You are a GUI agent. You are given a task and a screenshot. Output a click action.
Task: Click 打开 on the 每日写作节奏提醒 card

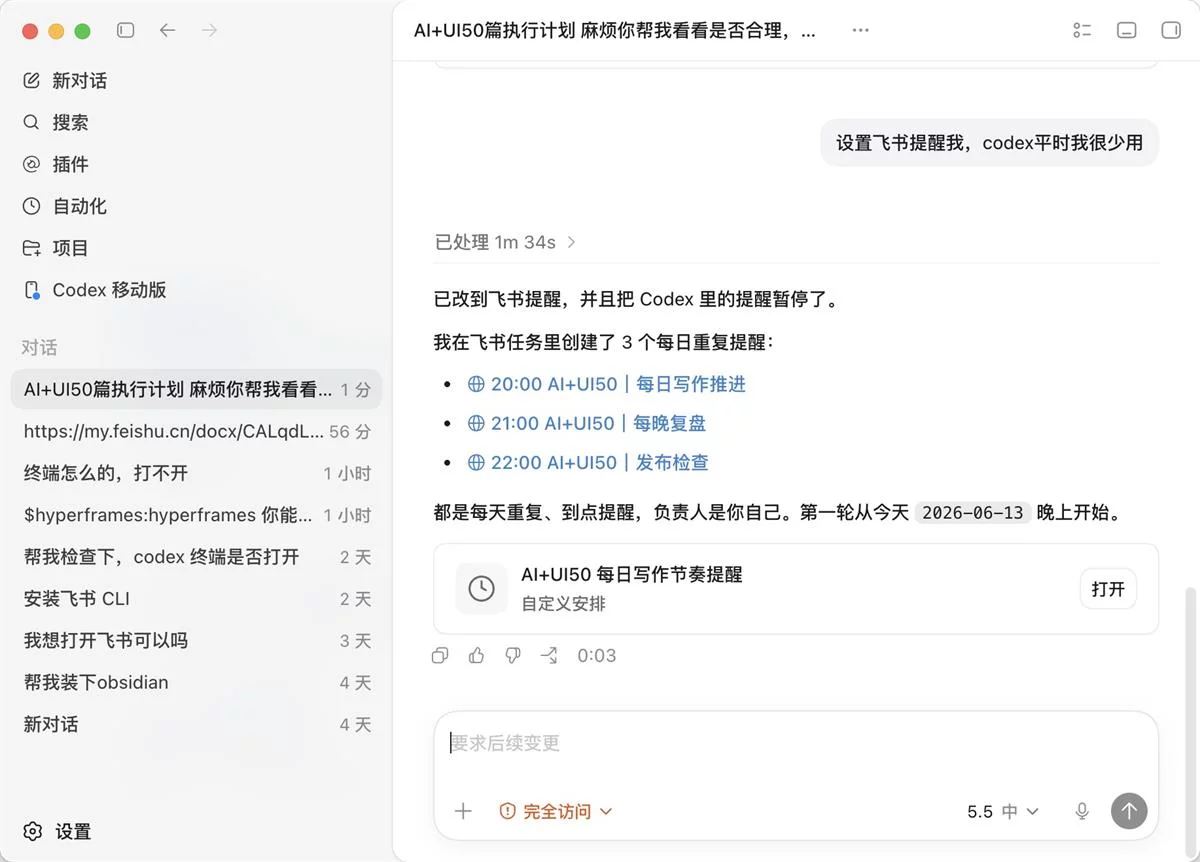pos(1108,589)
